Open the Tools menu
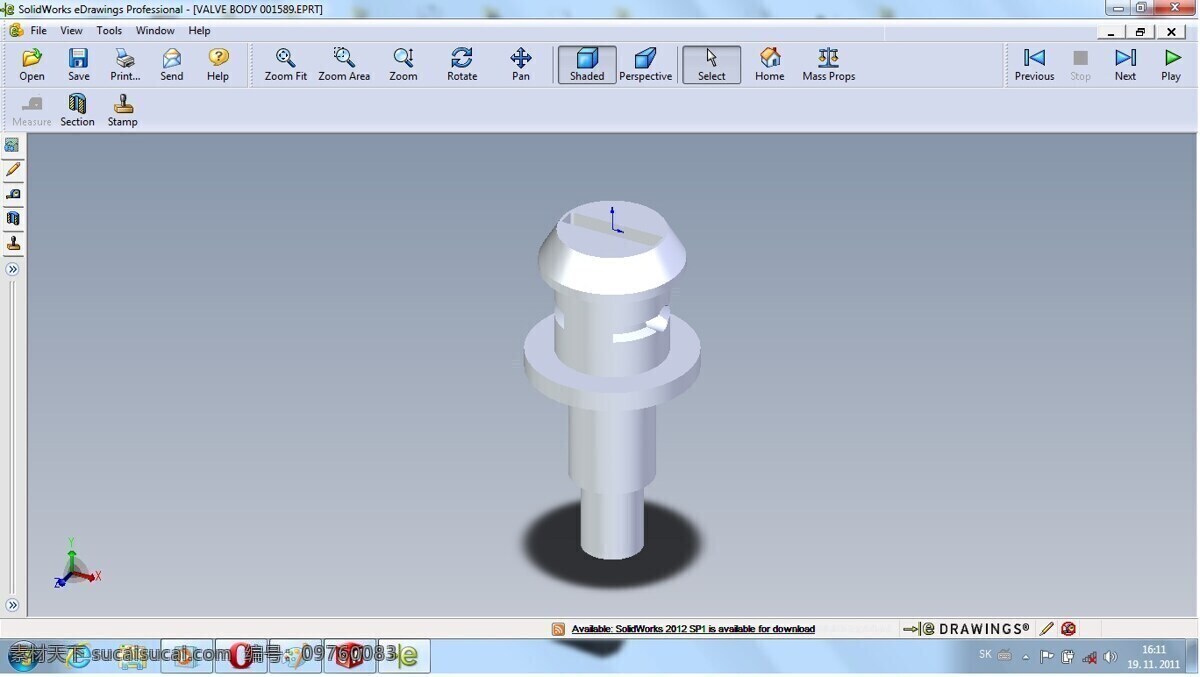This screenshot has height=677, width=1200. 109,31
